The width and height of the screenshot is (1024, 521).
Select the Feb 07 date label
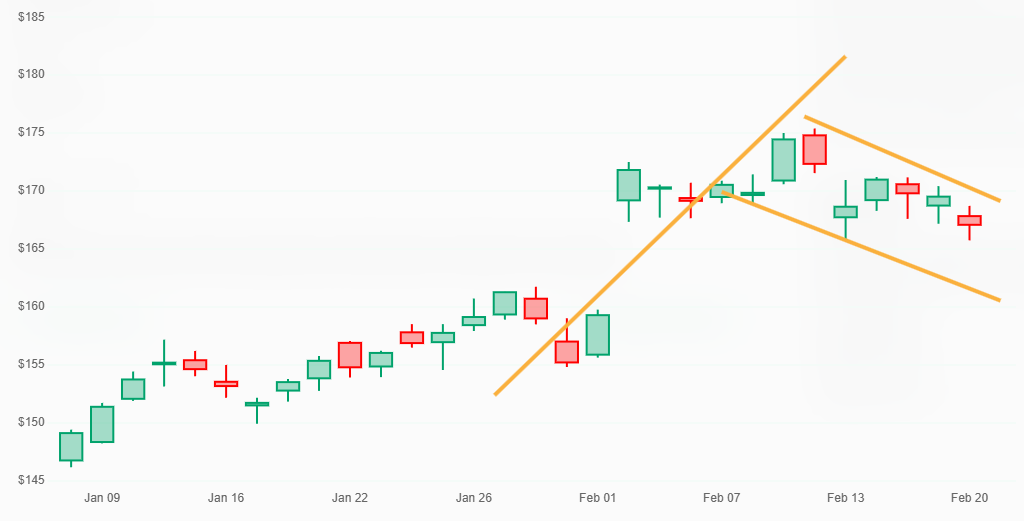pyautogui.click(x=721, y=497)
